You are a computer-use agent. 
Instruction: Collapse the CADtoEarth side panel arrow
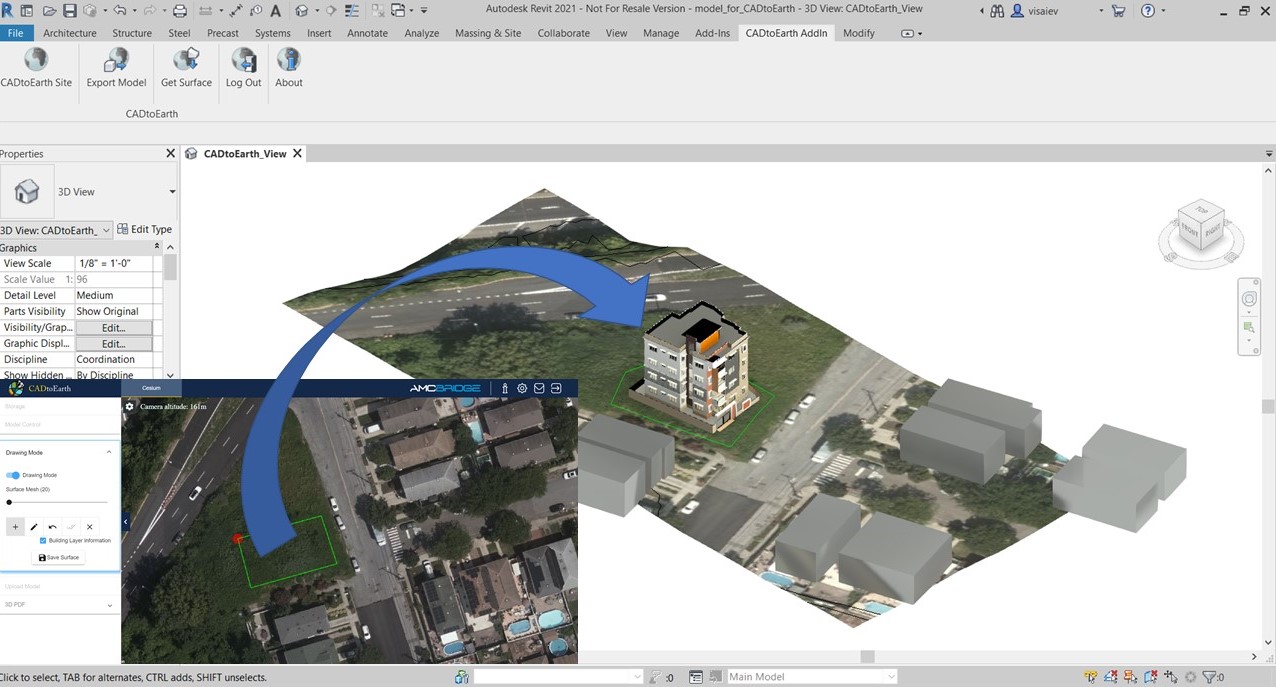click(x=125, y=521)
